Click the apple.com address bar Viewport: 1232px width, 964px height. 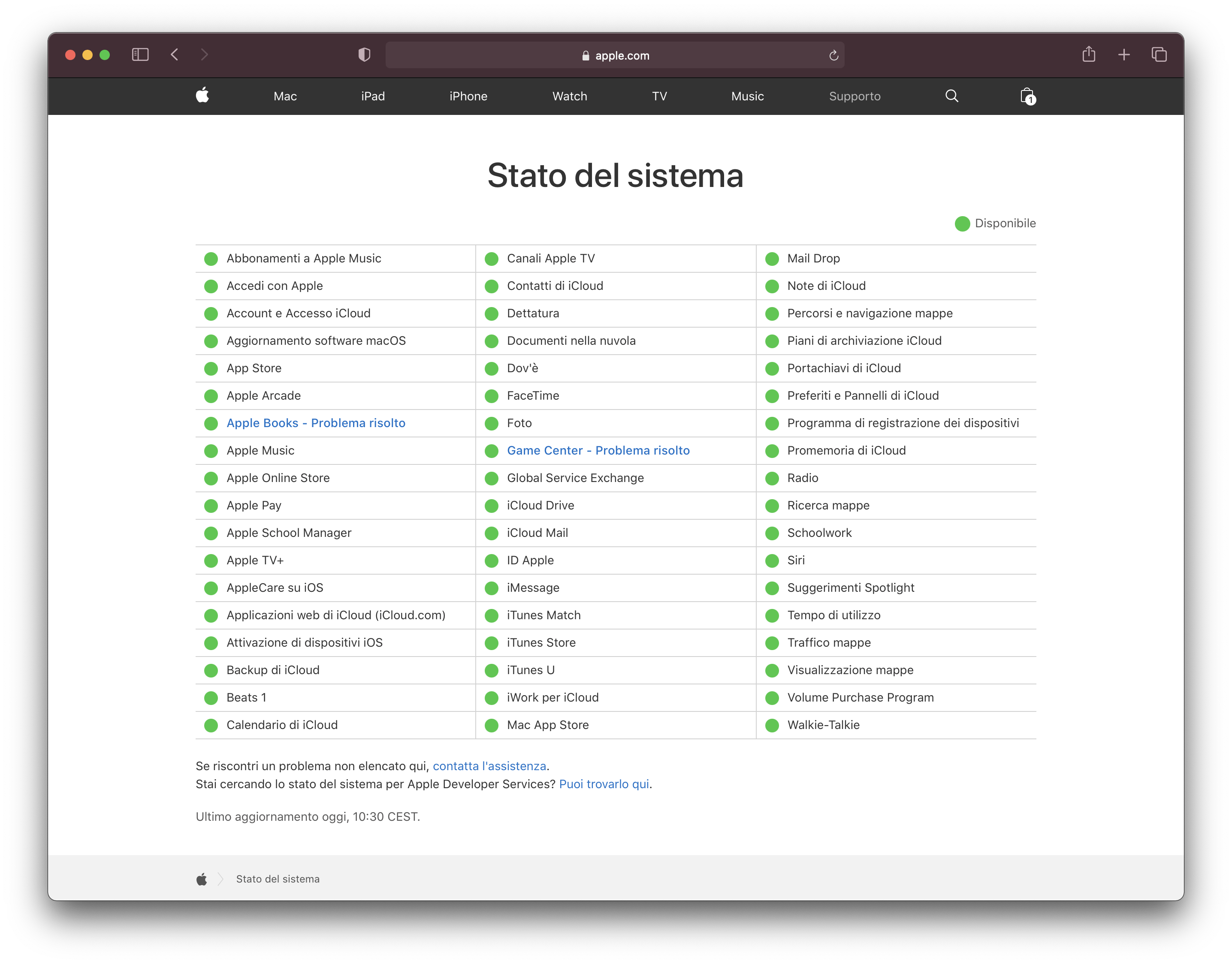615,55
